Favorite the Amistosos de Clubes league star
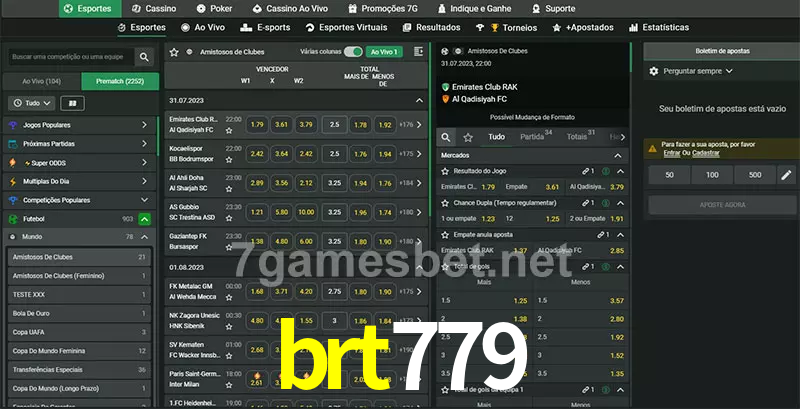The width and height of the screenshot is (800, 409). click(174, 51)
